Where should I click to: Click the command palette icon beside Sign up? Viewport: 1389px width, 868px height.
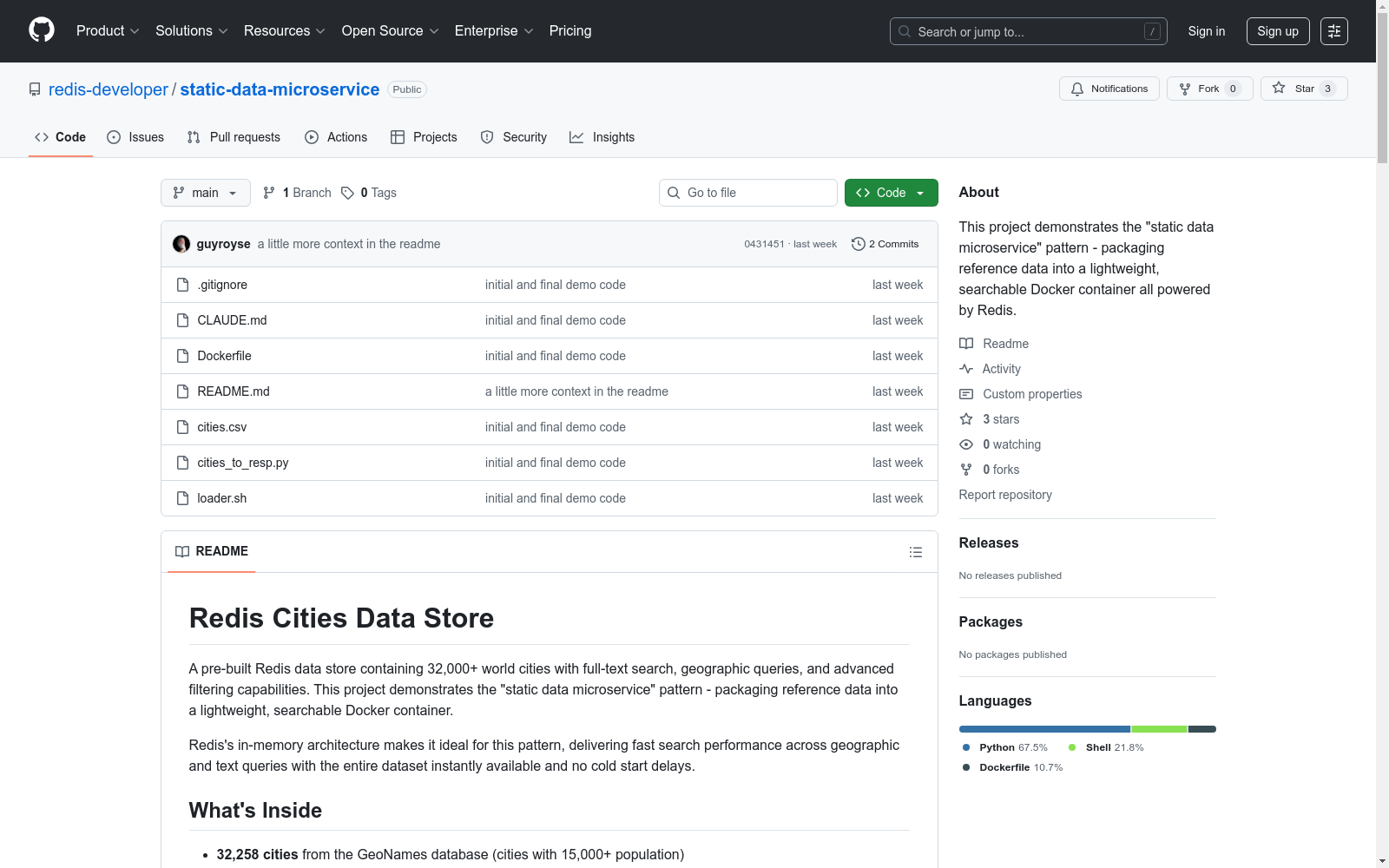(1334, 31)
